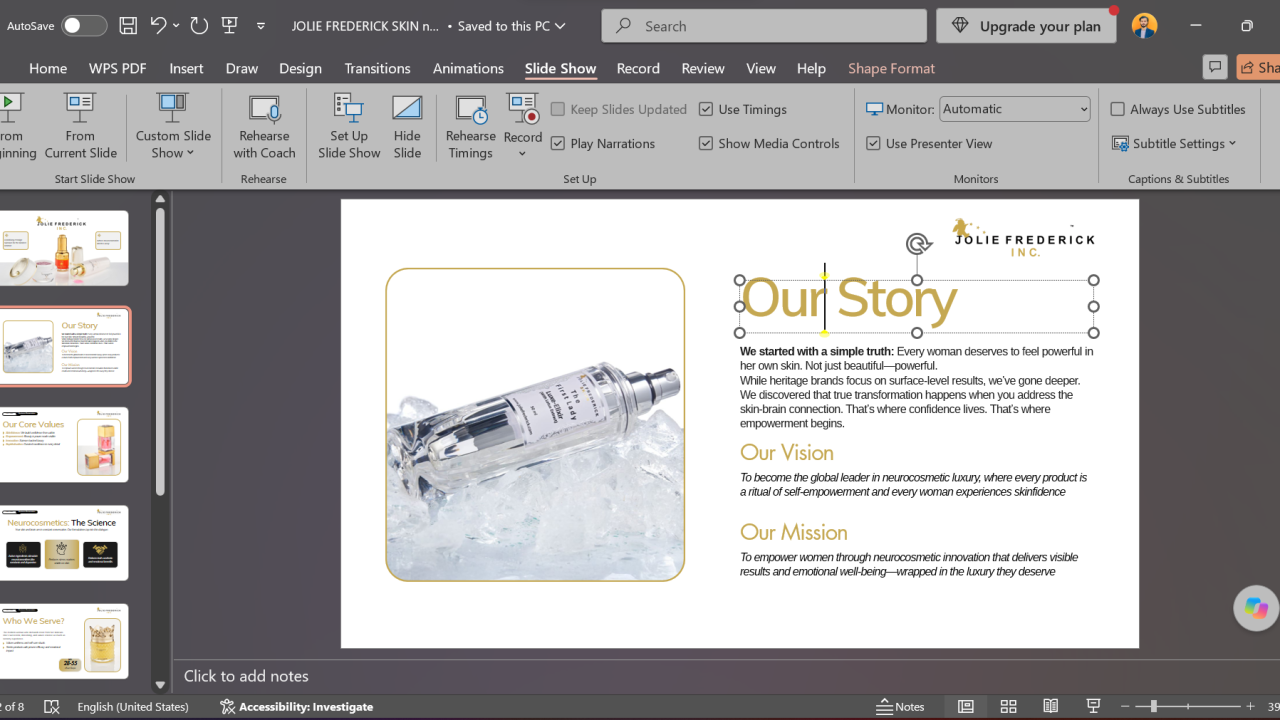
Task: Uncheck Use Presenter View
Action: click(x=873, y=143)
